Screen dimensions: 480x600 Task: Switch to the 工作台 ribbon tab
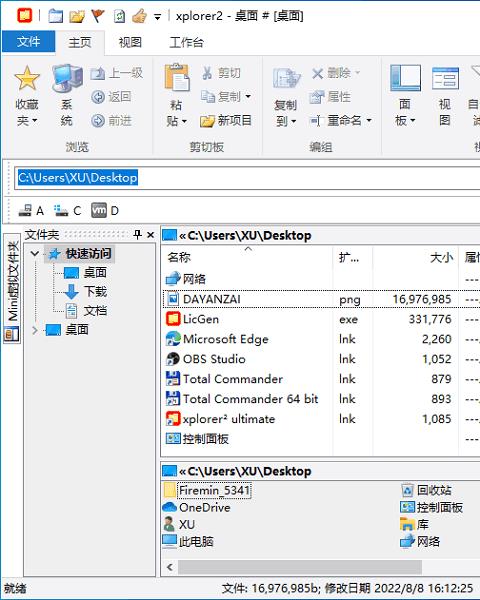[x=186, y=42]
